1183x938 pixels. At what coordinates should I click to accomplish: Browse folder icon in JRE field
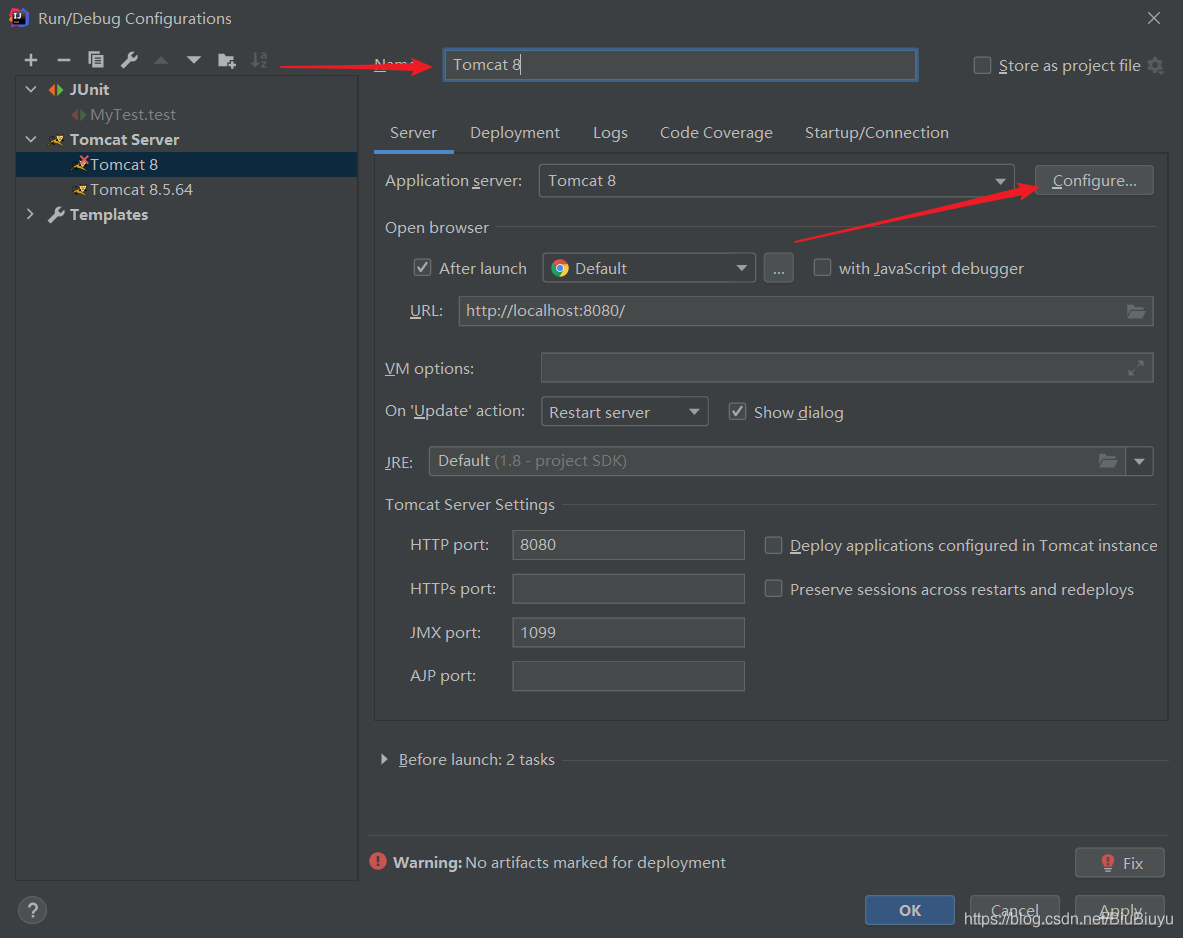1108,461
